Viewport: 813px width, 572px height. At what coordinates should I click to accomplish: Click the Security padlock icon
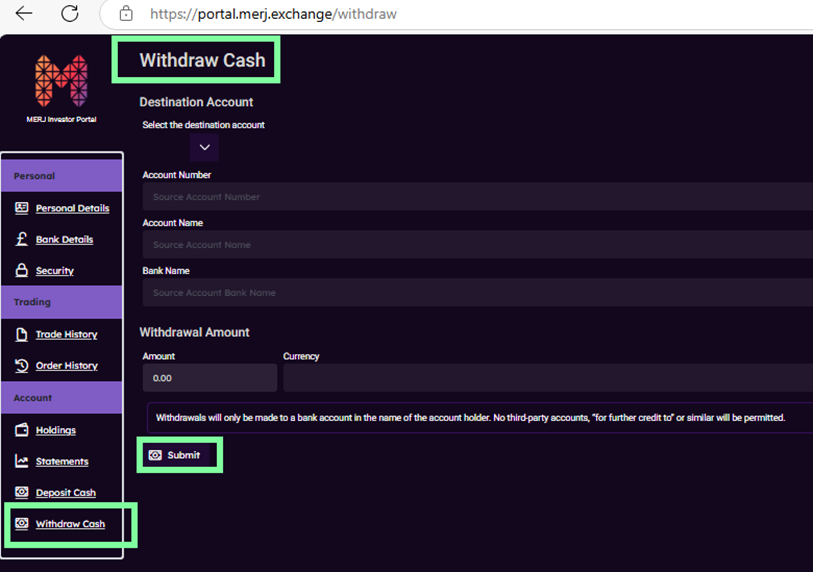(22, 271)
